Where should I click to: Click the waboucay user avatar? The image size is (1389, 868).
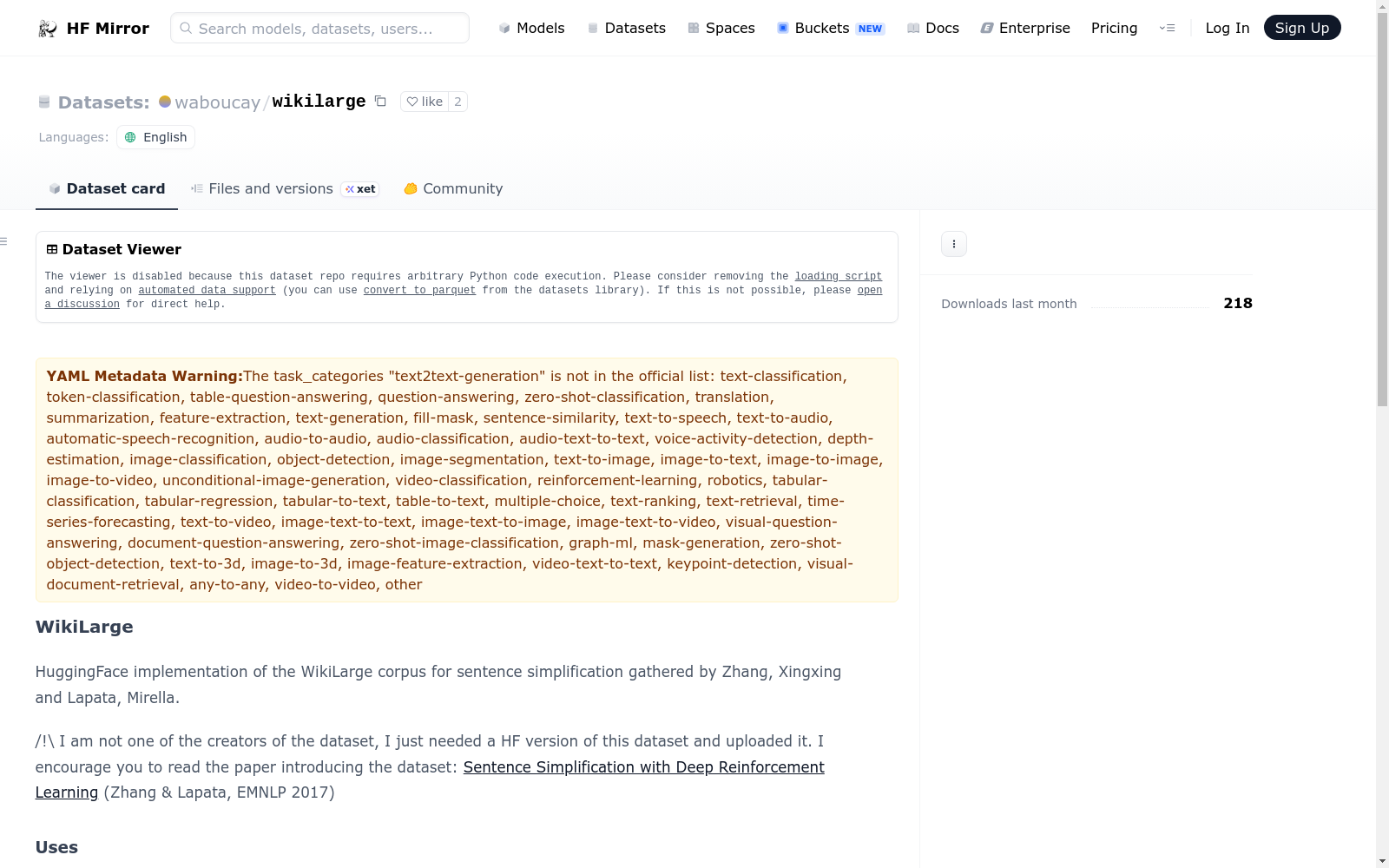point(165,102)
